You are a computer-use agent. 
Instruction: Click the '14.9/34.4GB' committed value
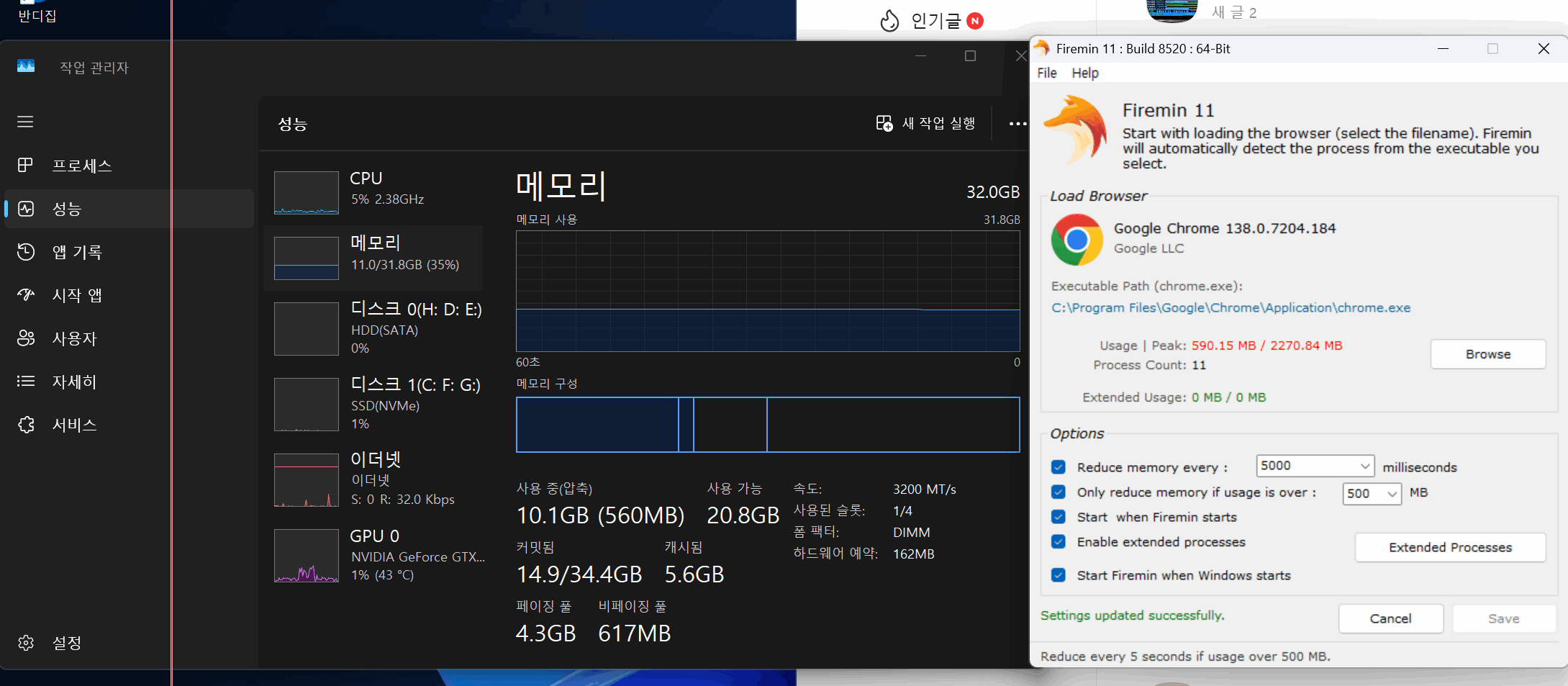click(579, 574)
